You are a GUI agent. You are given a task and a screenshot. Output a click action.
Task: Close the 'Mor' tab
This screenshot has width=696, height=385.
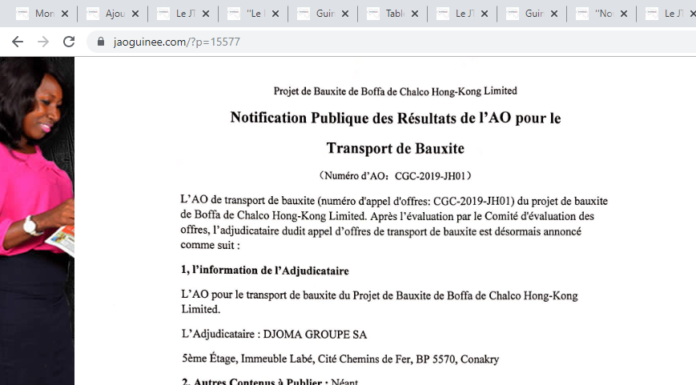click(x=65, y=14)
